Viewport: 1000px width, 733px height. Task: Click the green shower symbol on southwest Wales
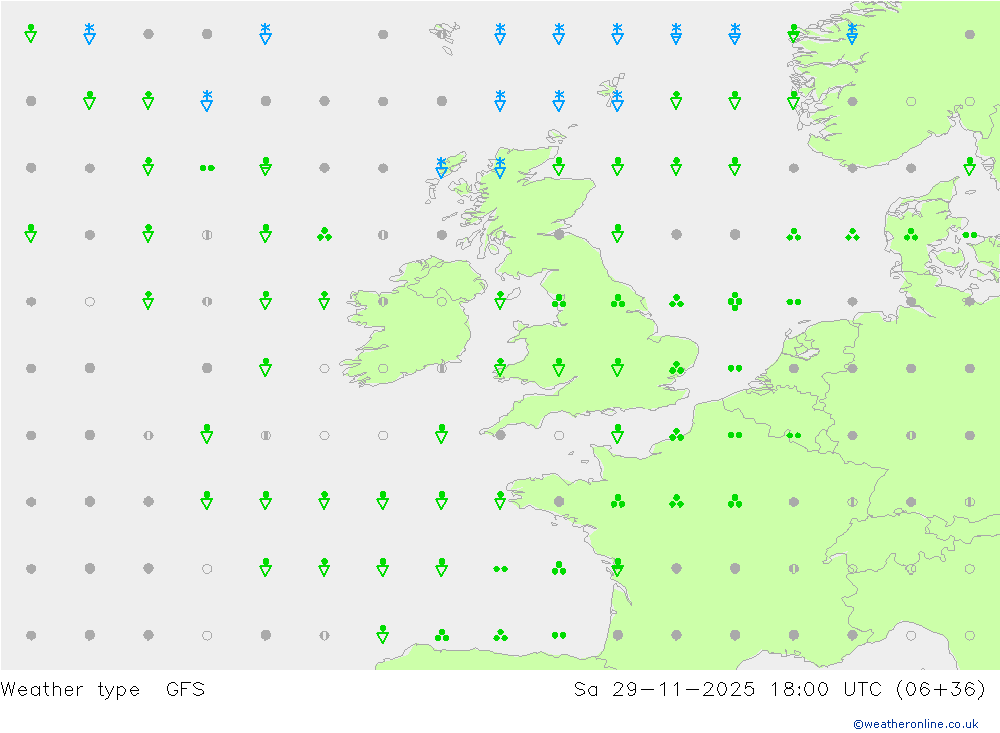tap(500, 367)
